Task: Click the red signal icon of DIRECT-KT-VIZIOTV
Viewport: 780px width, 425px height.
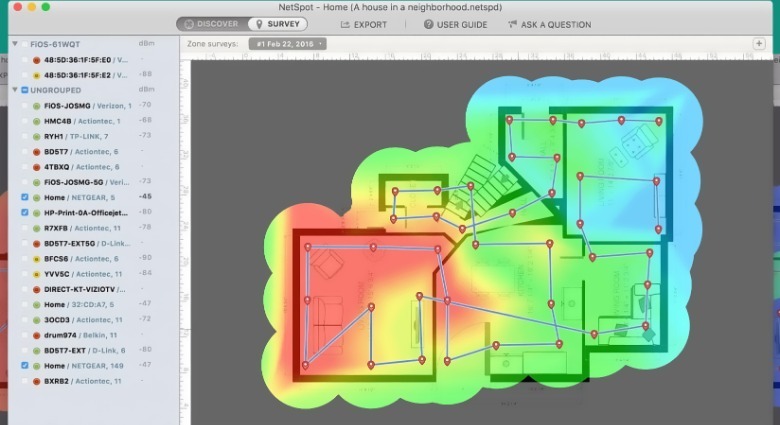Action: tap(36, 290)
